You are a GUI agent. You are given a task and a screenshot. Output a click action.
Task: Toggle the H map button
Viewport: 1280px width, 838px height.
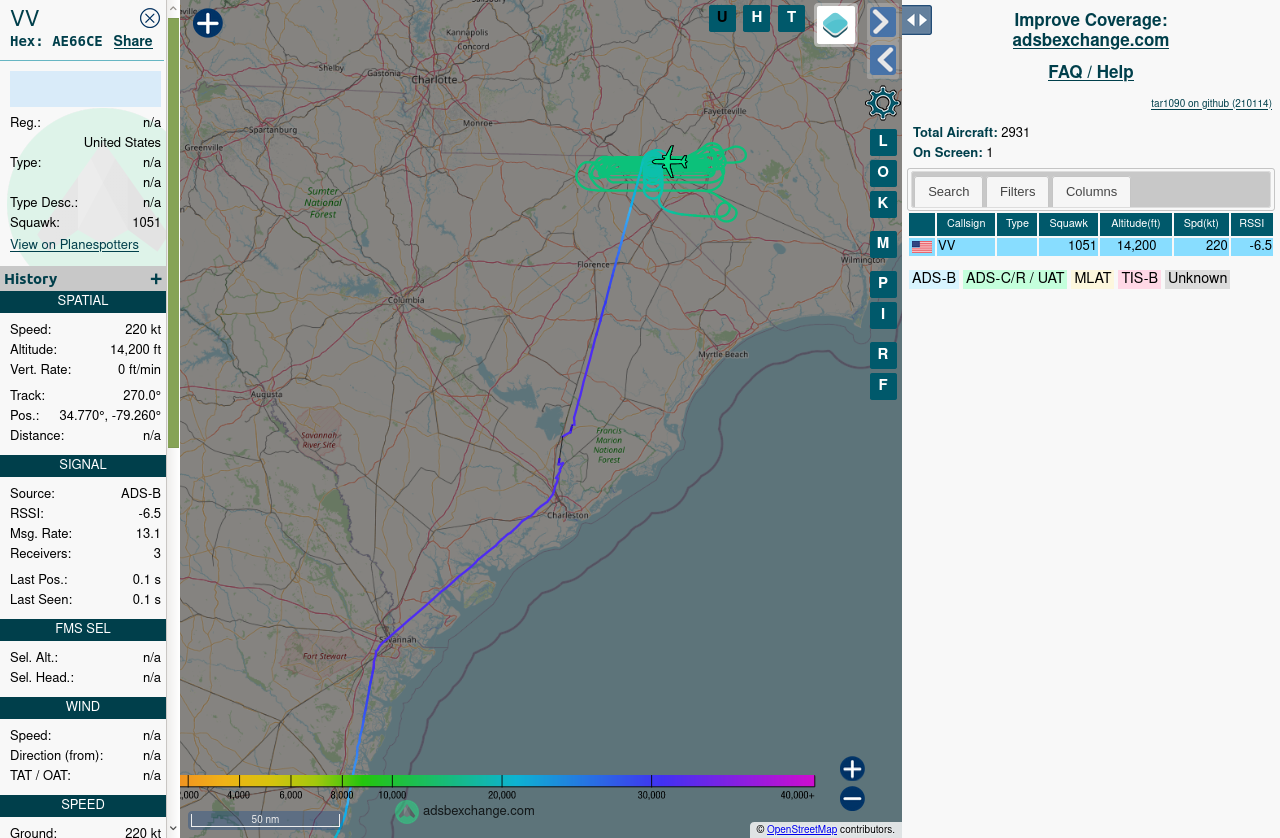click(757, 18)
